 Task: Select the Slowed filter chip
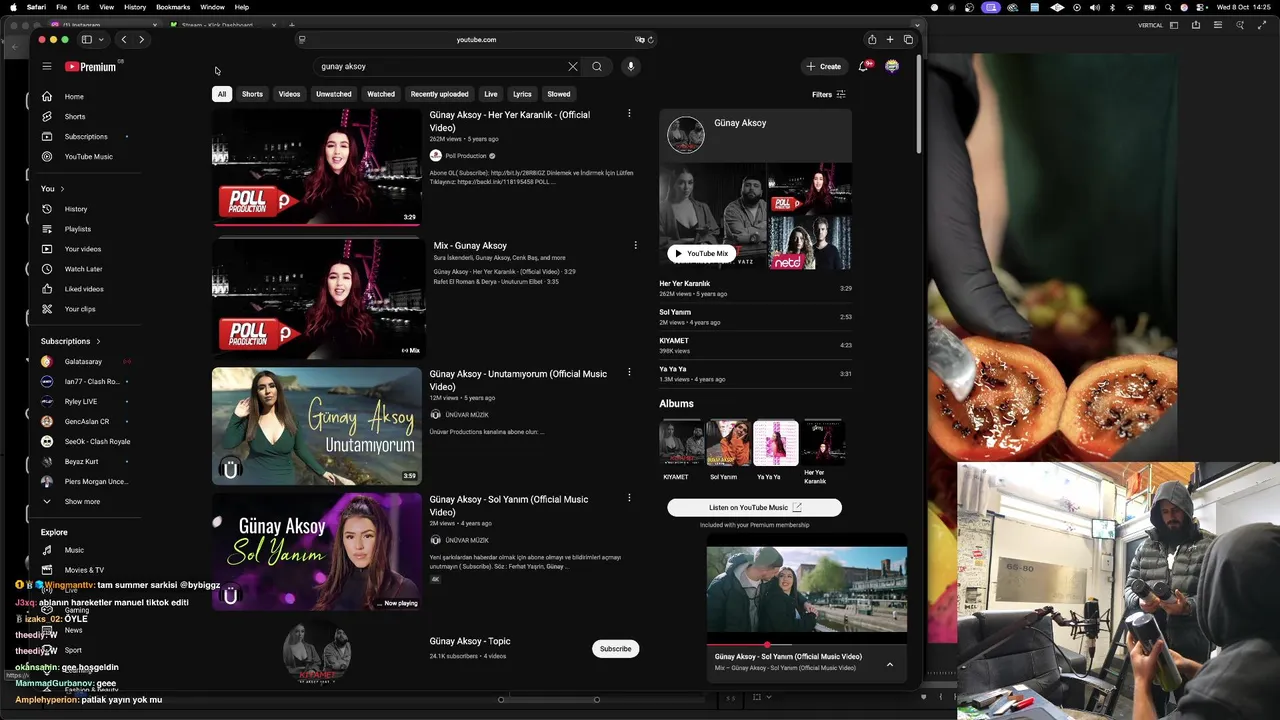tap(559, 94)
